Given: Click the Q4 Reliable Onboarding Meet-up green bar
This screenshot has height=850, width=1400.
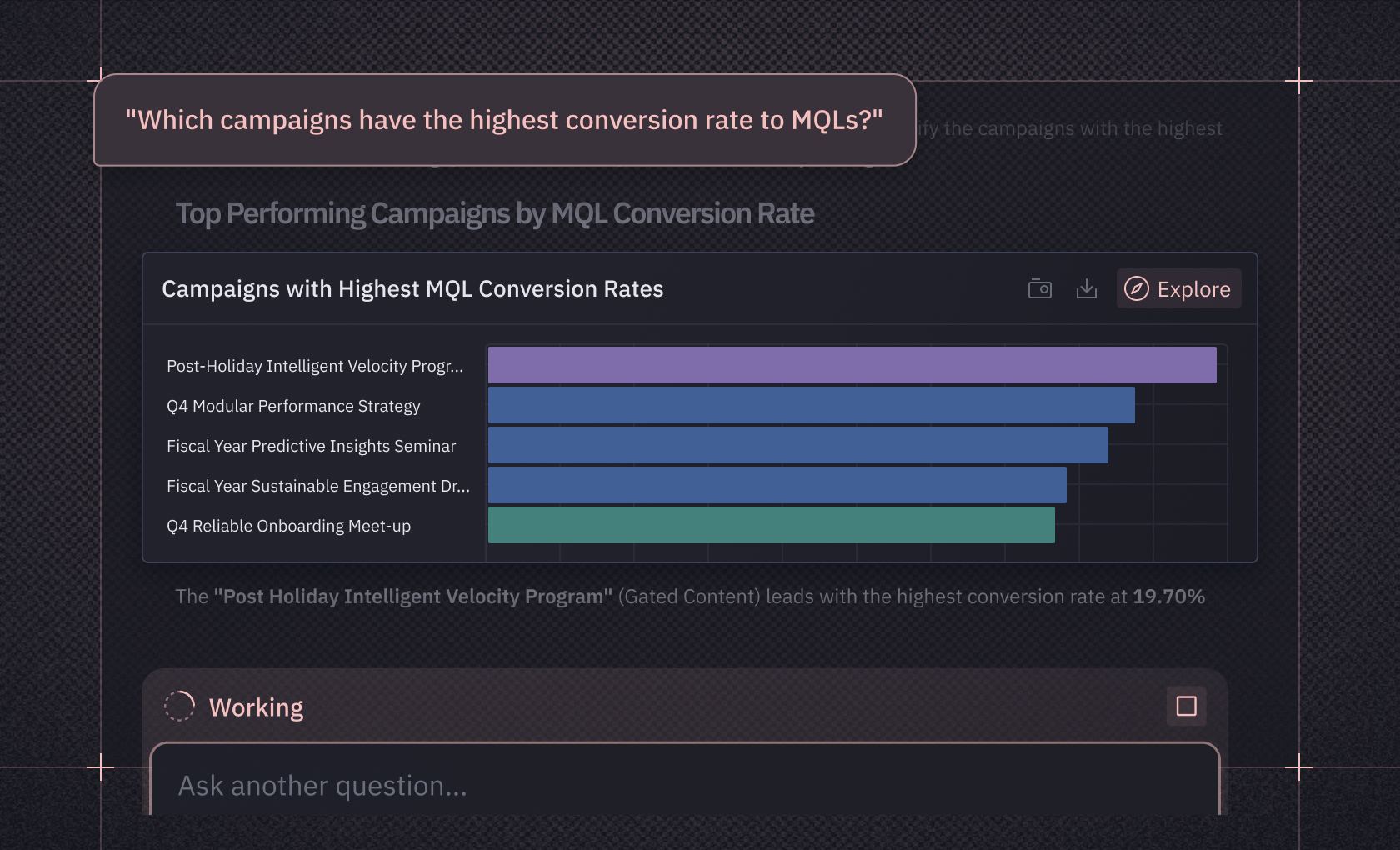Looking at the screenshot, I should coord(771,525).
